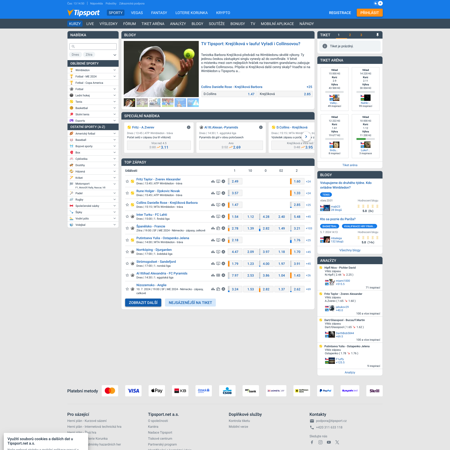This screenshot has height=450, width=450.
Task: Click the Apple Pay payment icon
Action: tap(157, 391)
